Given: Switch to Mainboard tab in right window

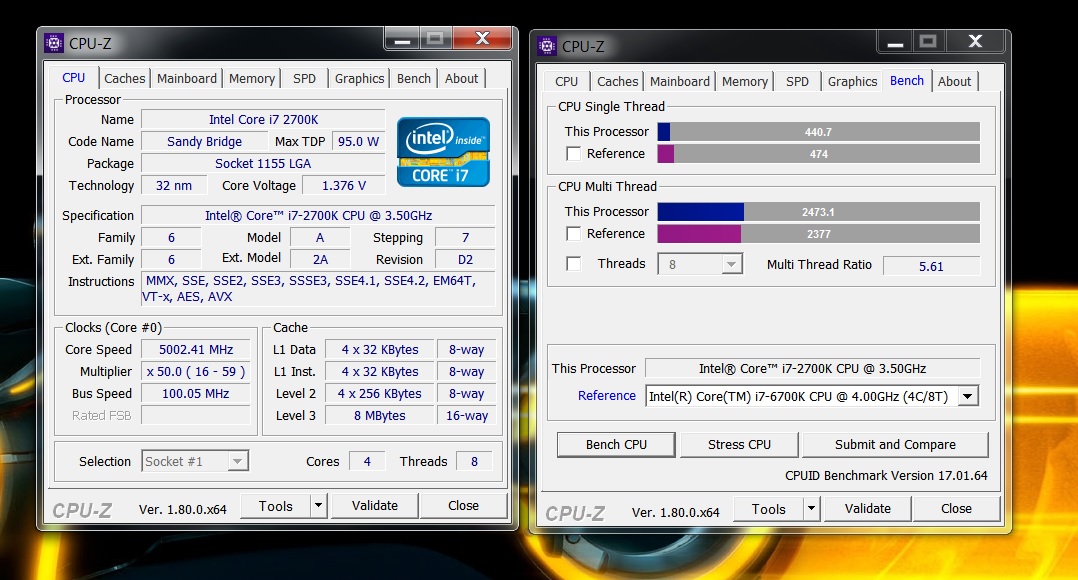Looking at the screenshot, I should (680, 81).
